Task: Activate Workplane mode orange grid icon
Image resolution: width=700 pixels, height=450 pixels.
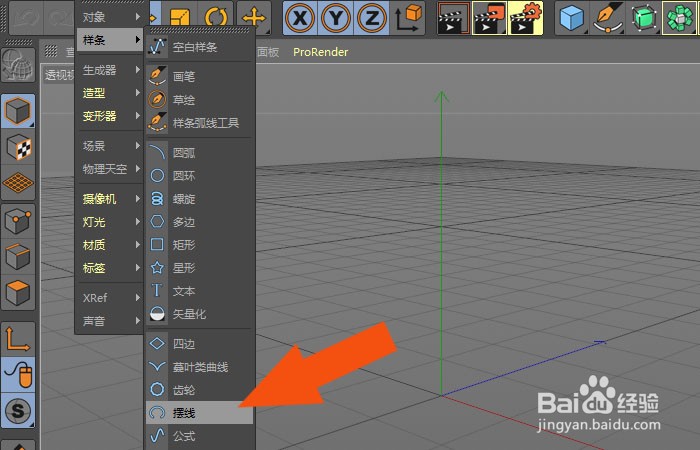Action: (x=18, y=183)
